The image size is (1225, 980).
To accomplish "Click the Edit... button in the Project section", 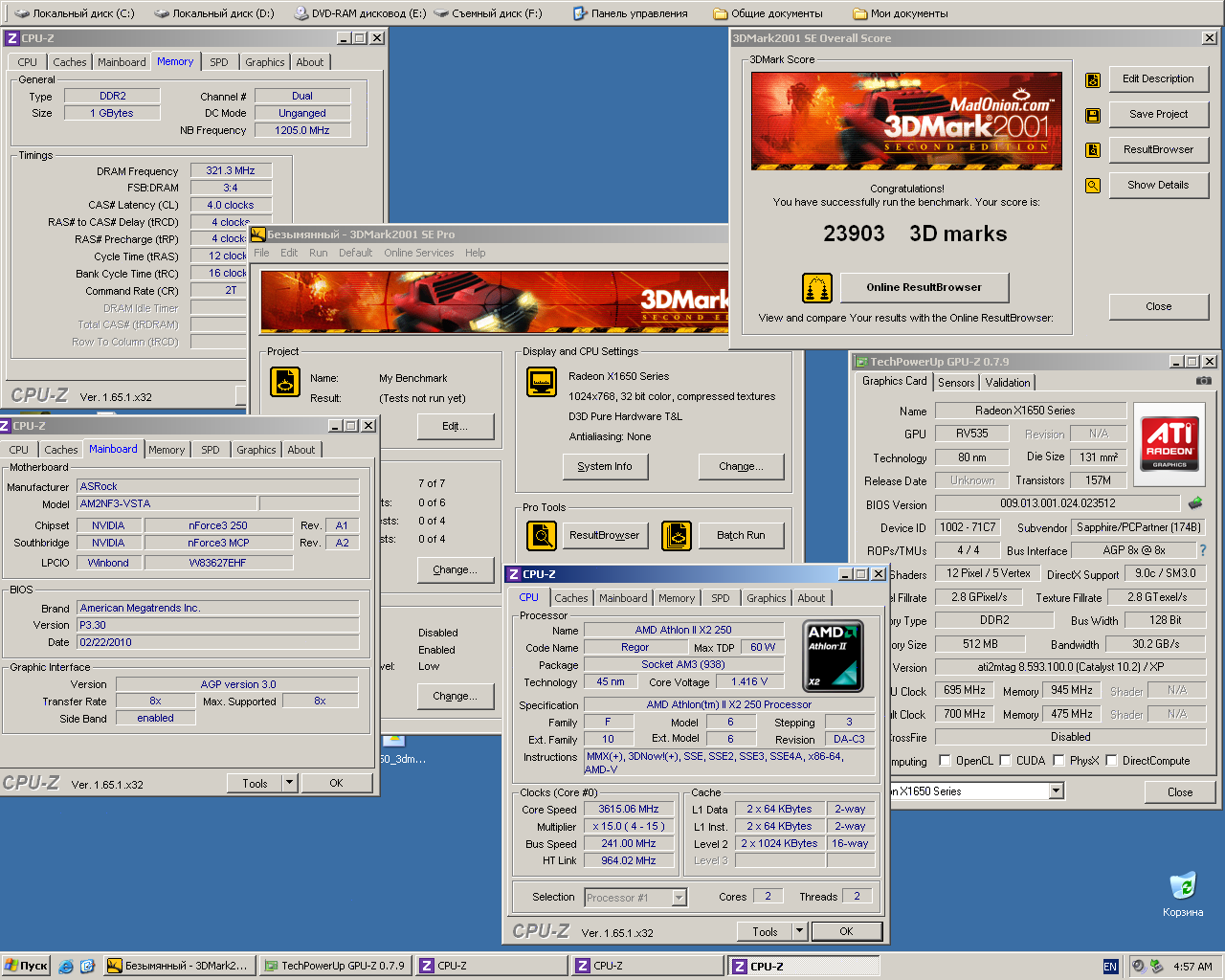I will (456, 427).
